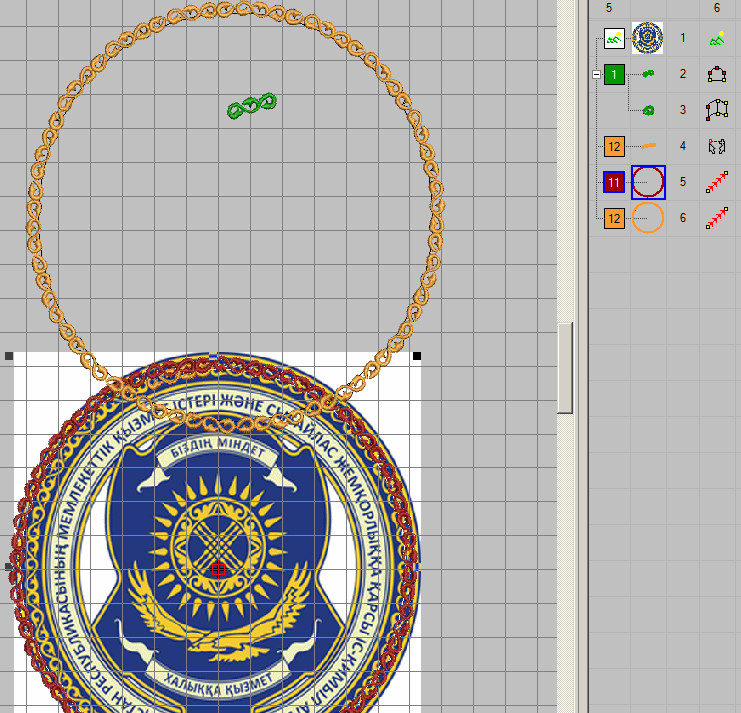Click the column-shape type icon for object 3

717,110
